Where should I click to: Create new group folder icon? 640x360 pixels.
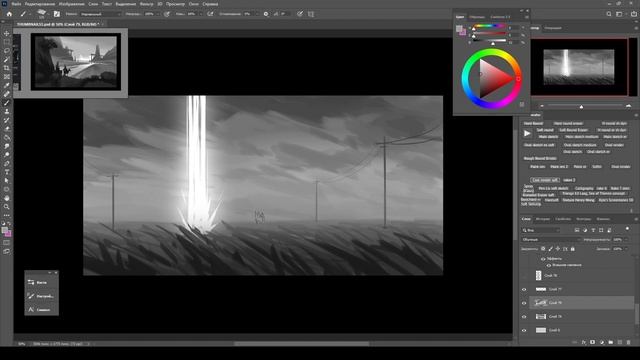click(611, 342)
